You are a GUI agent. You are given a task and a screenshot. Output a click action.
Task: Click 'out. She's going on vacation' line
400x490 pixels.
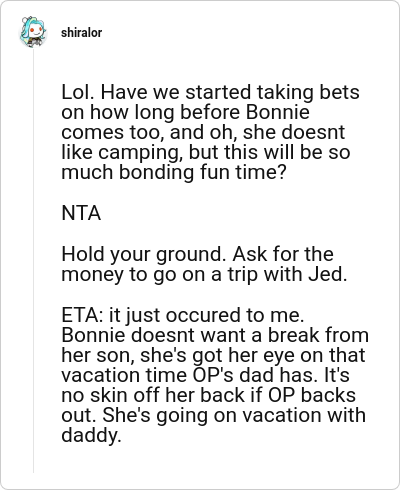[x=213, y=415]
